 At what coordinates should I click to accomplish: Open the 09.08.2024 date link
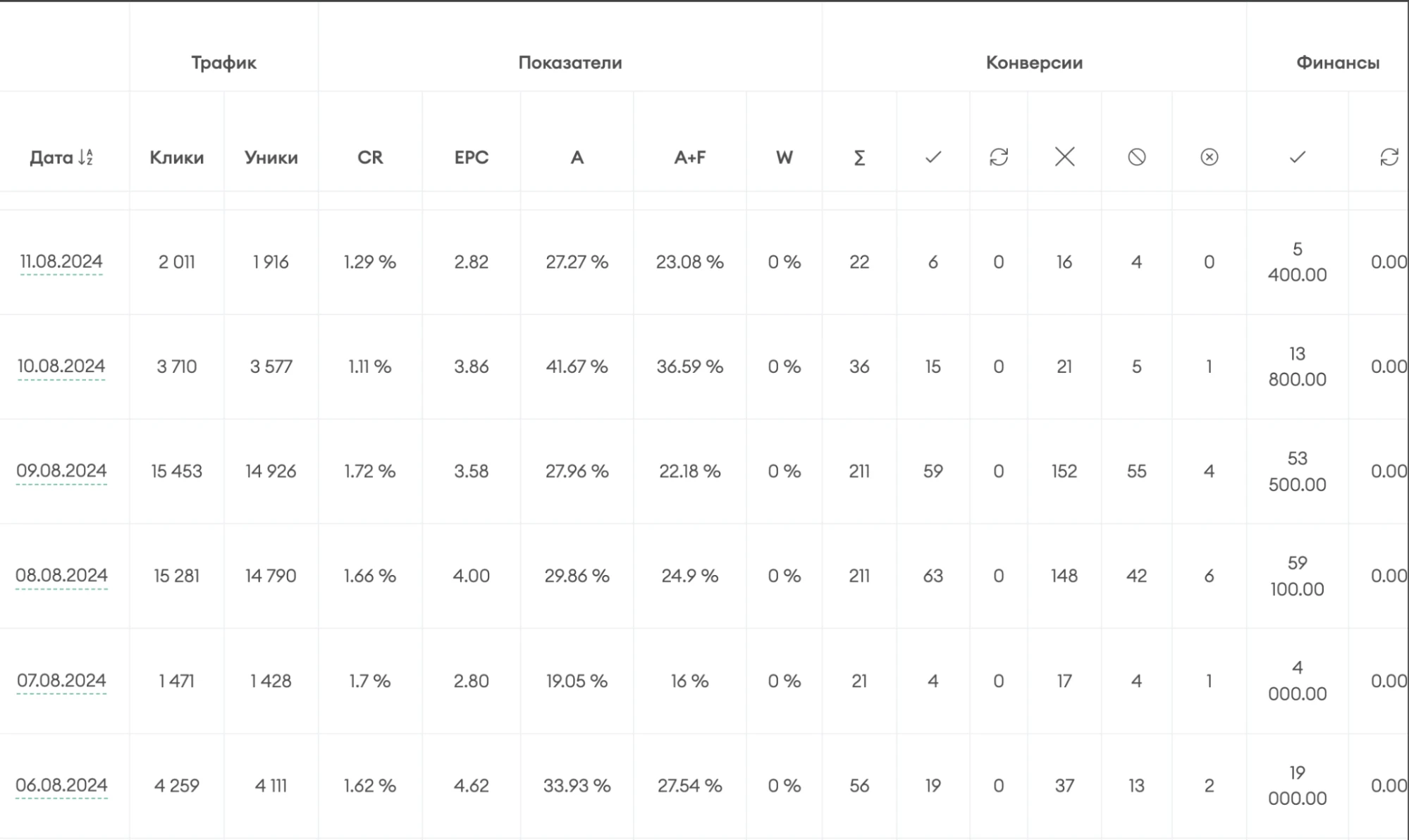point(61,471)
